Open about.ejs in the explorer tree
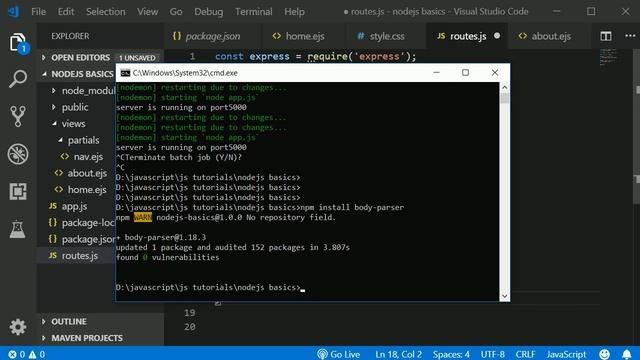Image resolution: width=640 pixels, height=360 pixels. click(87, 173)
